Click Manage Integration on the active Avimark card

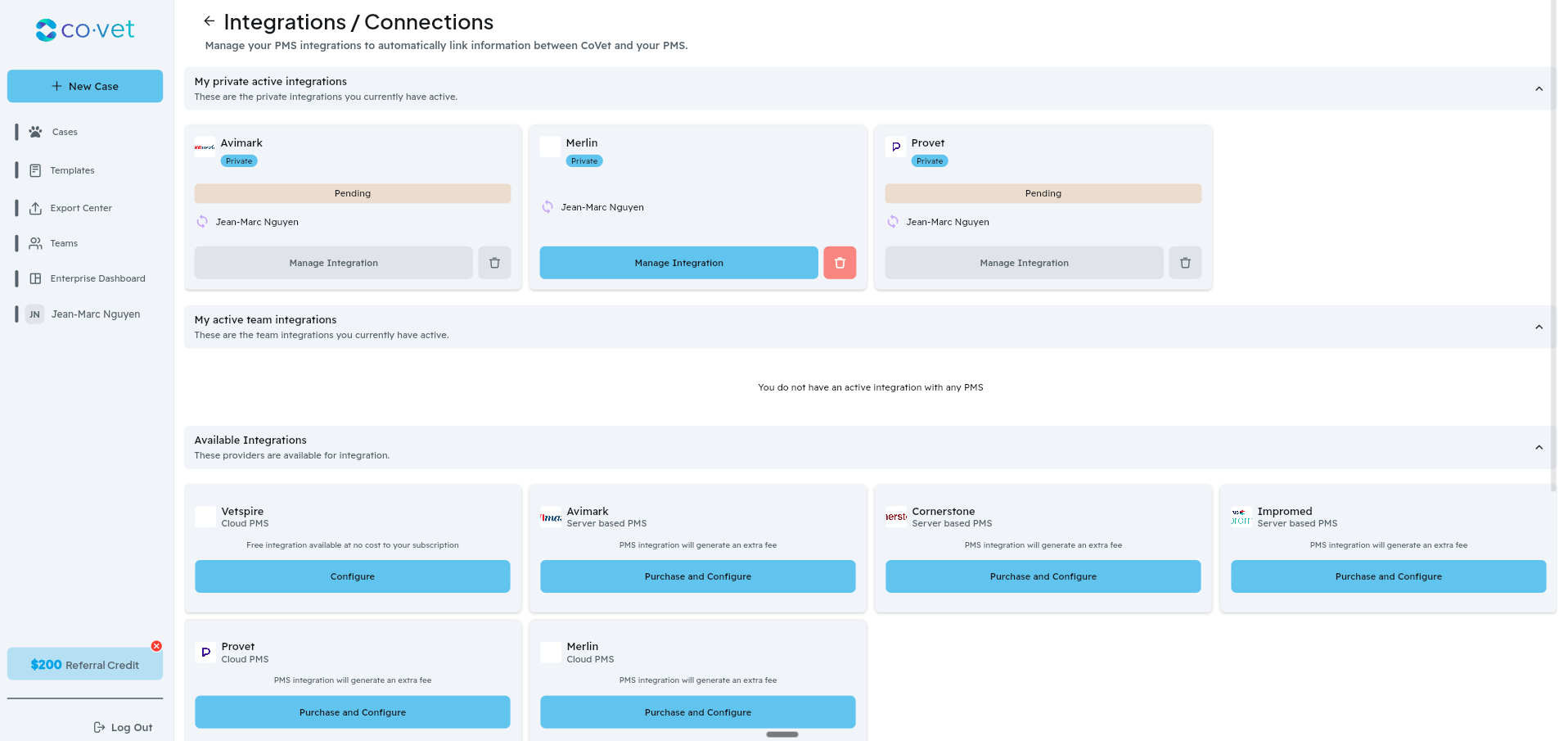[x=333, y=263]
